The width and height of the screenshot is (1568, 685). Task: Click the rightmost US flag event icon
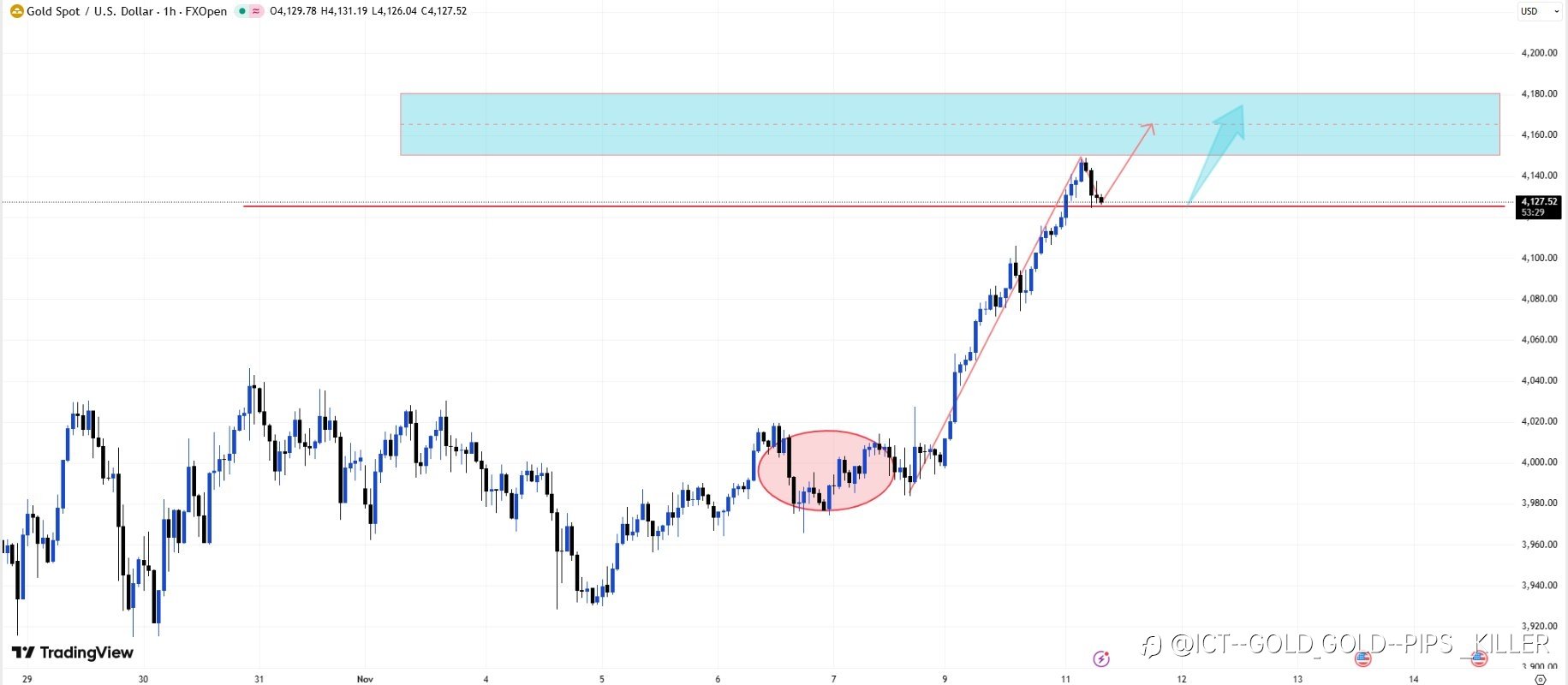pos(1478,658)
